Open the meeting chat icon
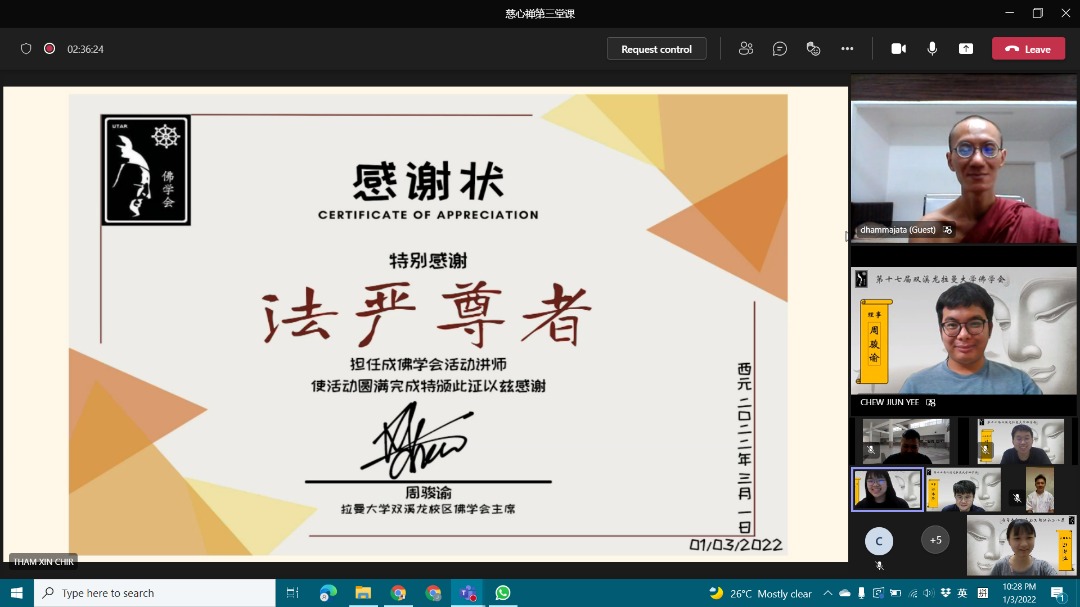Viewport: 1080px width, 607px height. (780, 49)
